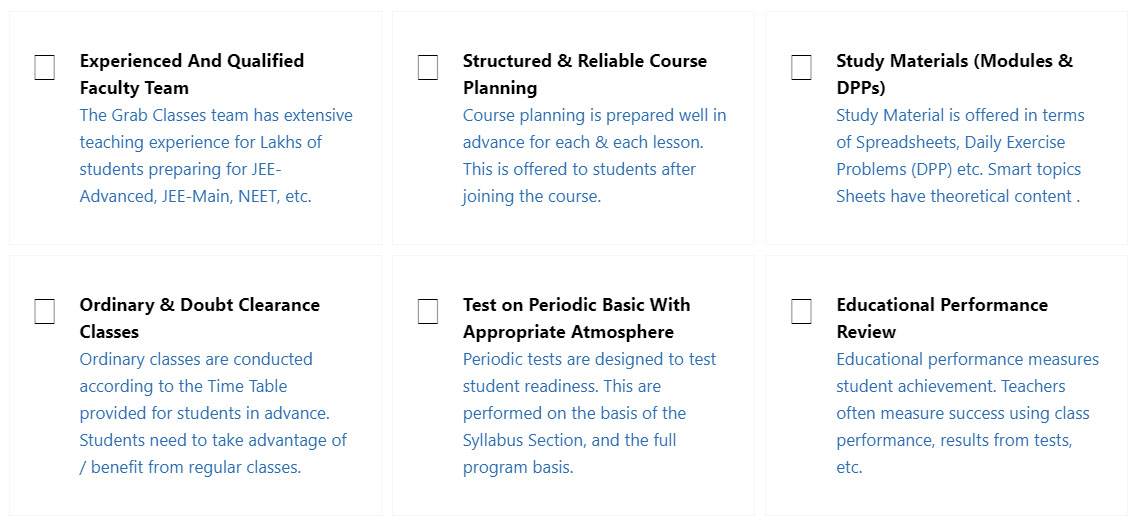The image size is (1137, 525).
Task: Select the Ordinary & Doubt Clearance Classes title
Action: click(199, 318)
